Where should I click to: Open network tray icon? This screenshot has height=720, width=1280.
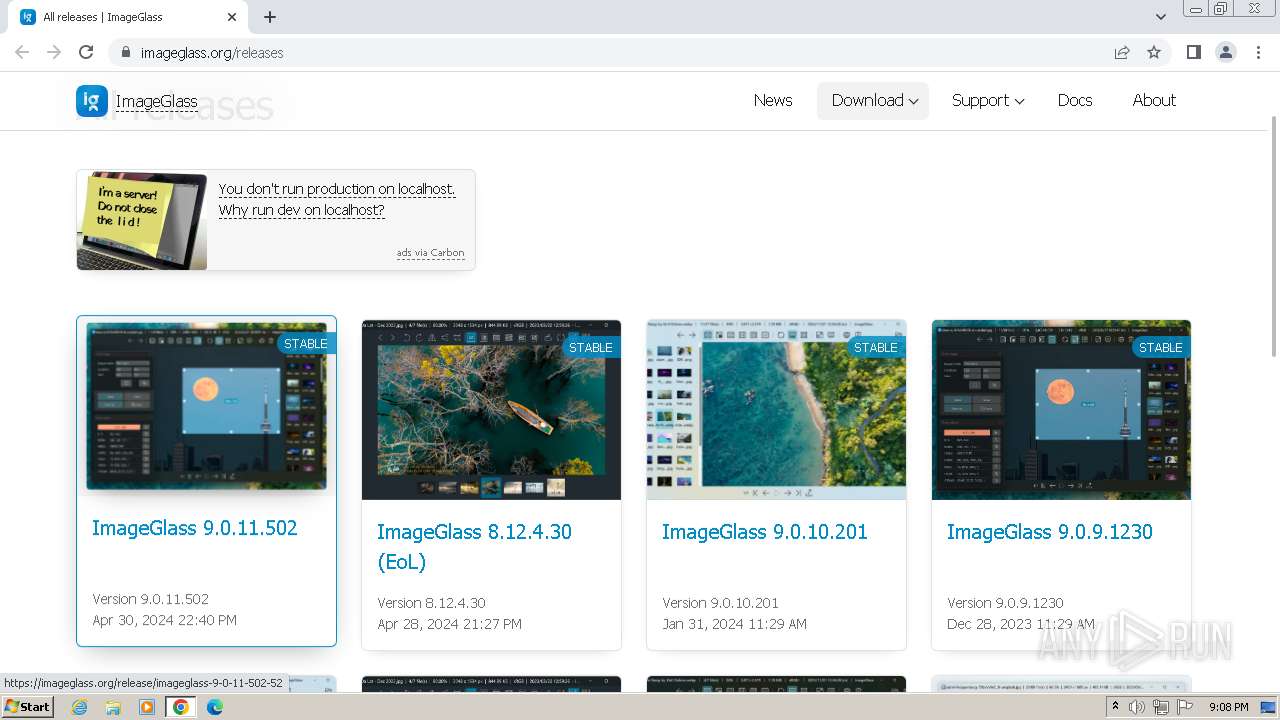coord(1161,707)
